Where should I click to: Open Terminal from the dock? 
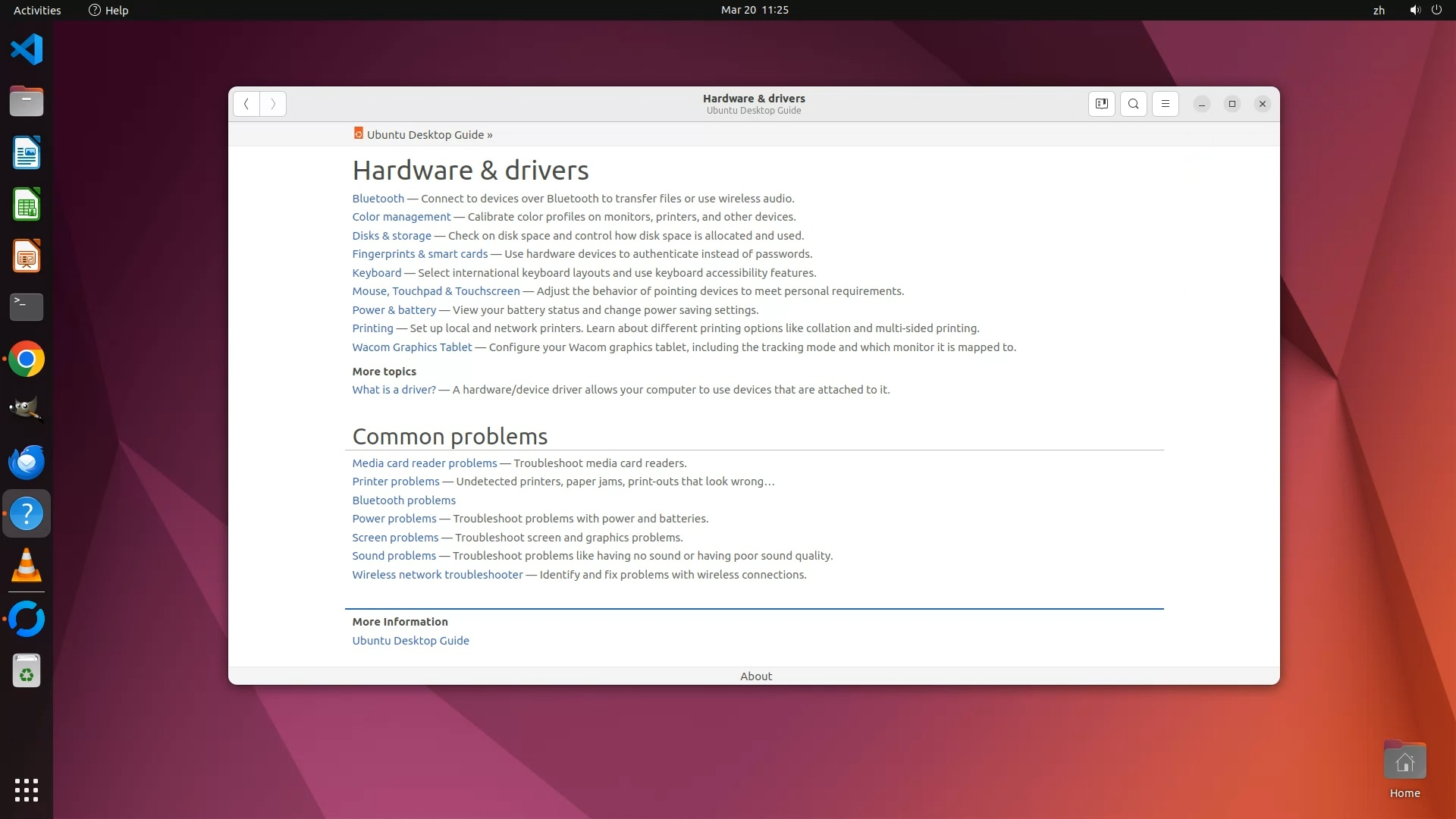[x=27, y=307]
